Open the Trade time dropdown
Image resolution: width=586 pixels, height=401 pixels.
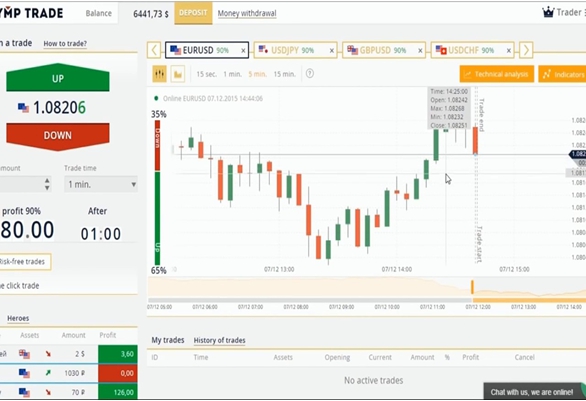(101, 184)
